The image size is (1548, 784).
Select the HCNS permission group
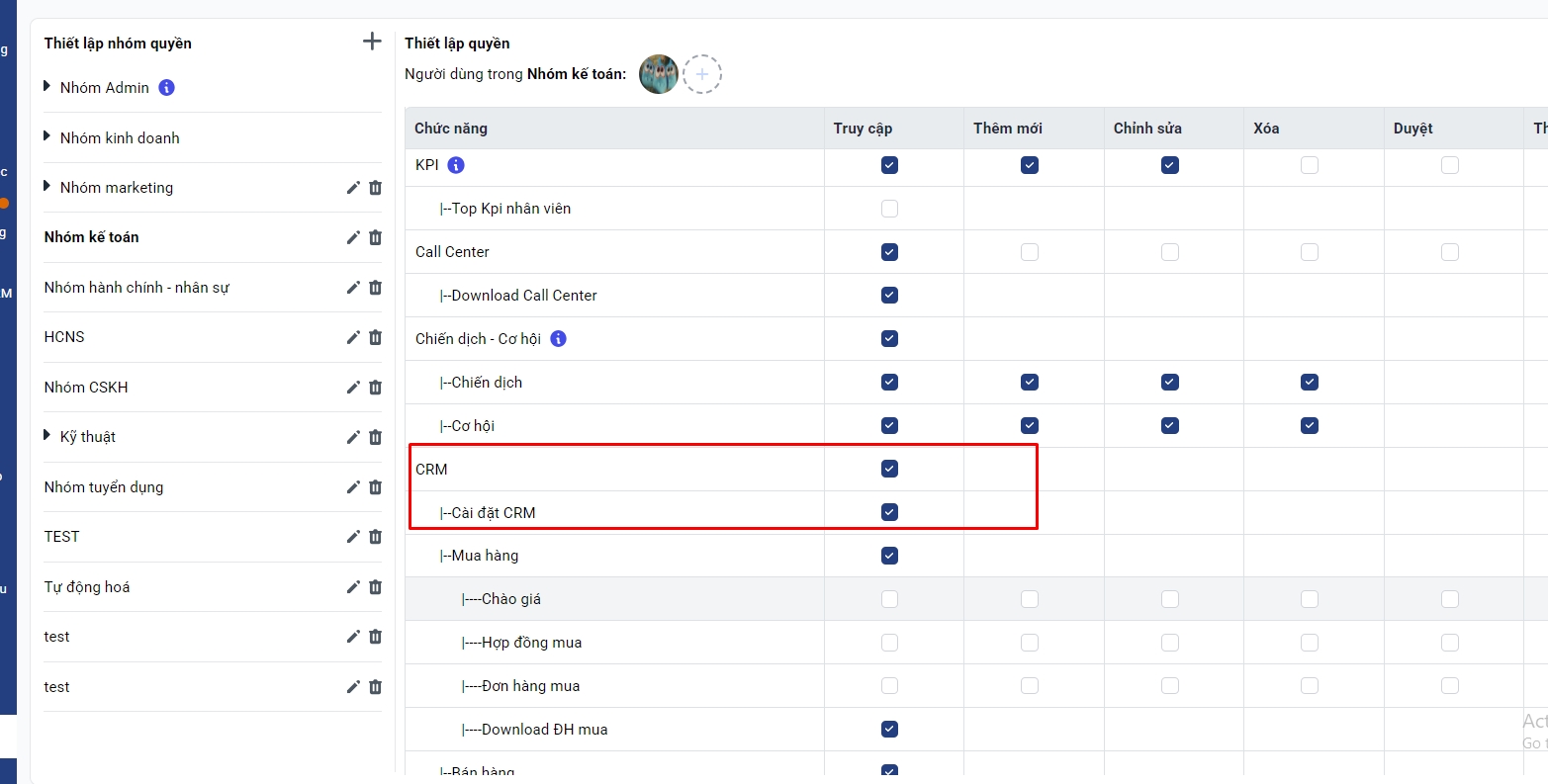point(64,337)
